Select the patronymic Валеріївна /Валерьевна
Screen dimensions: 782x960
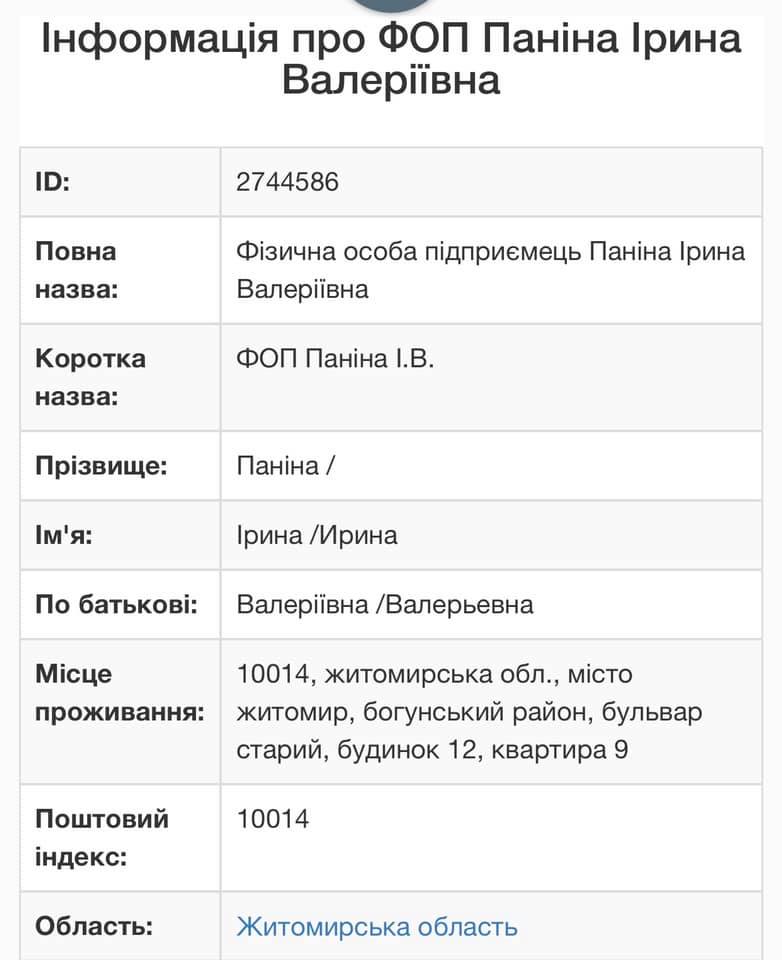point(385,604)
